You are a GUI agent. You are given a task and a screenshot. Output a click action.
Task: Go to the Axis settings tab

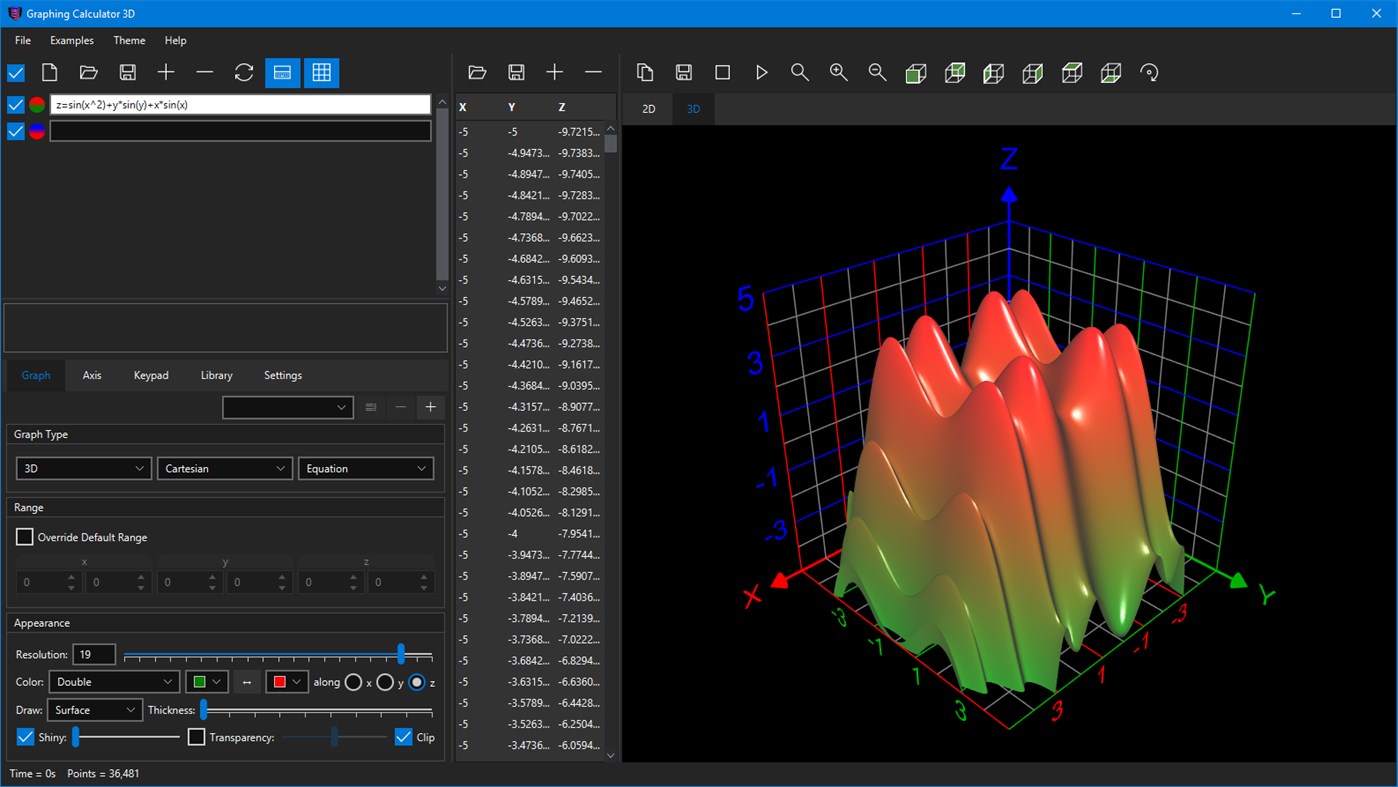coord(91,375)
